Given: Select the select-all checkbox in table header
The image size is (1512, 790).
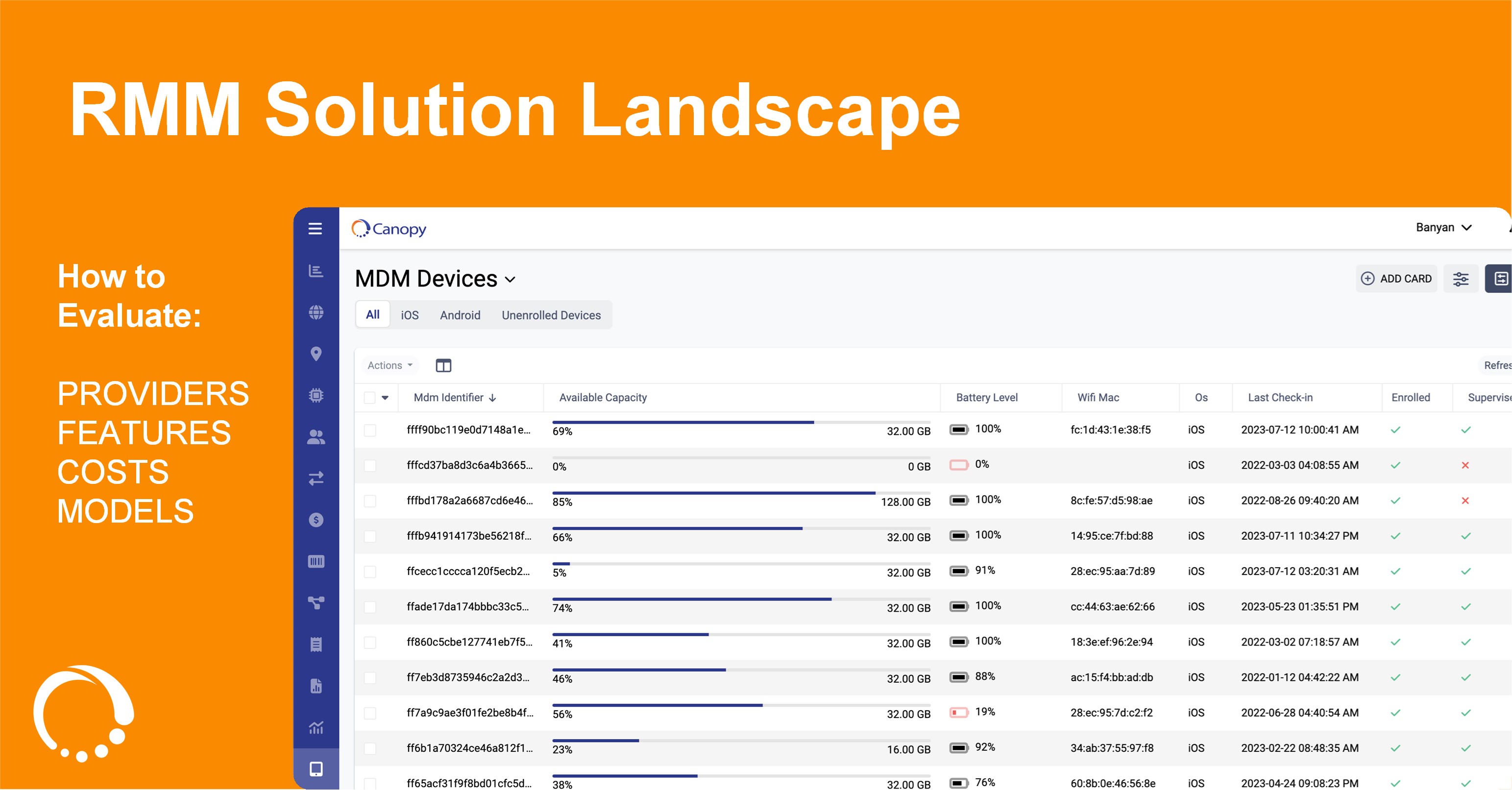Looking at the screenshot, I should pyautogui.click(x=370, y=397).
